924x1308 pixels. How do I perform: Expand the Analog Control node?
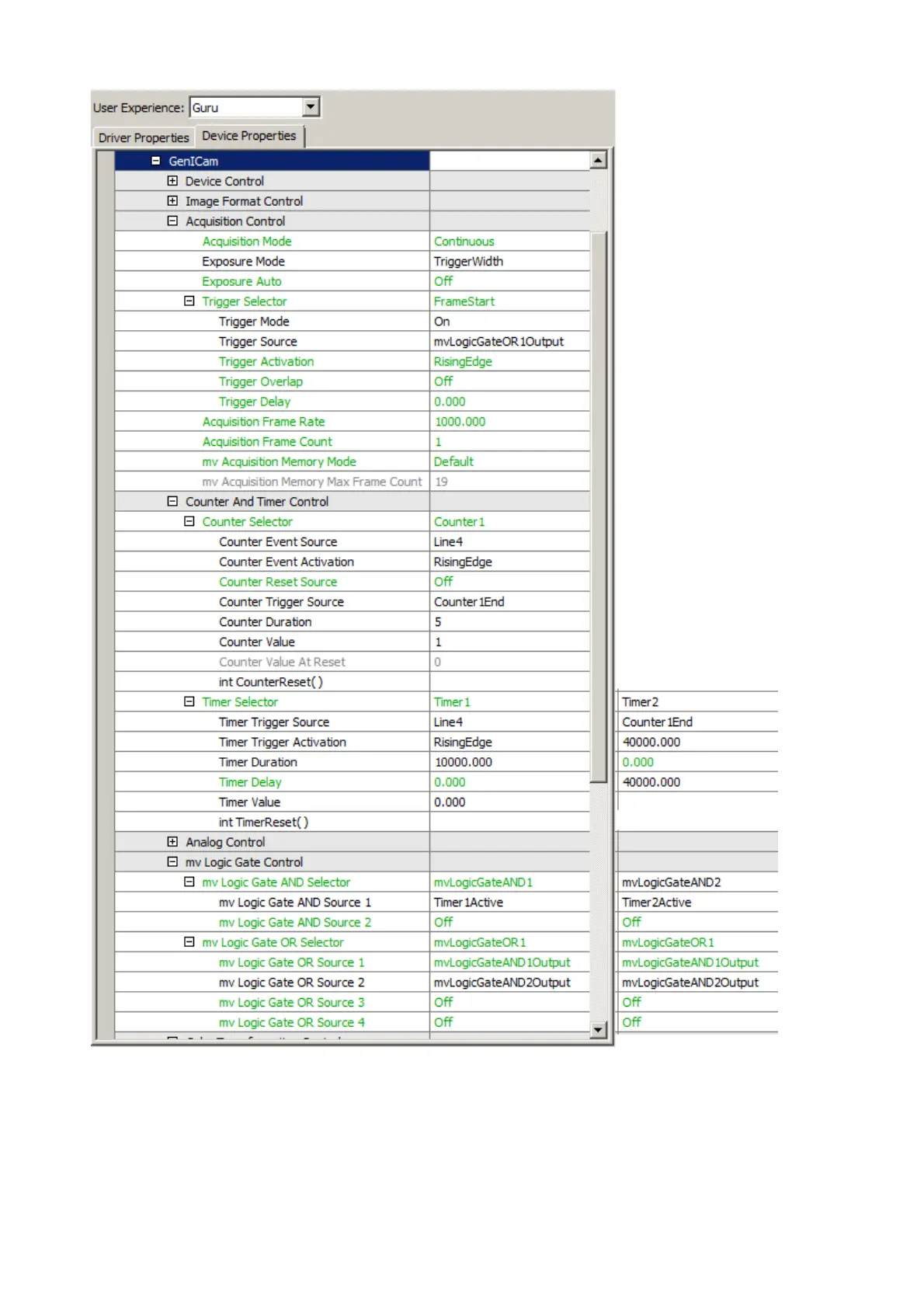click(172, 842)
